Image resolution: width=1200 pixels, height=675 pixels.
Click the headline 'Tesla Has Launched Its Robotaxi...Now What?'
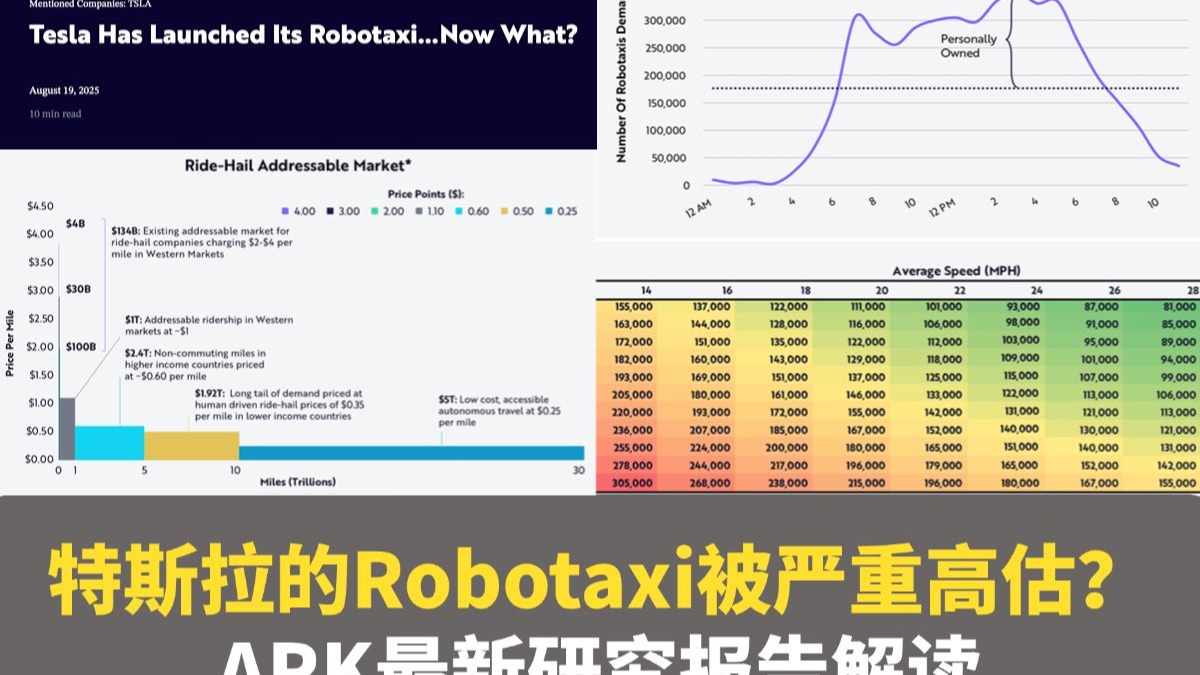pyautogui.click(x=303, y=36)
